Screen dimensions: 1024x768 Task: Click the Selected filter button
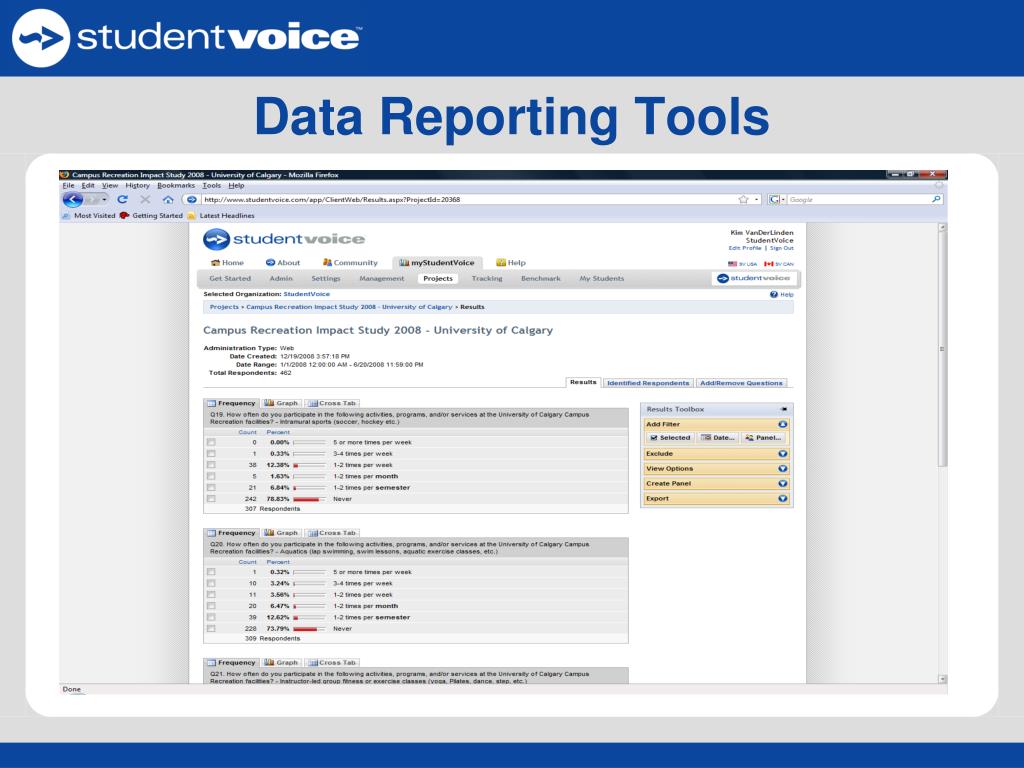point(670,438)
